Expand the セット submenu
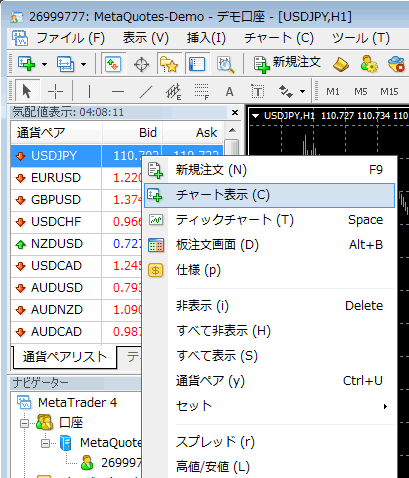The width and height of the screenshot is (409, 478). (269, 406)
